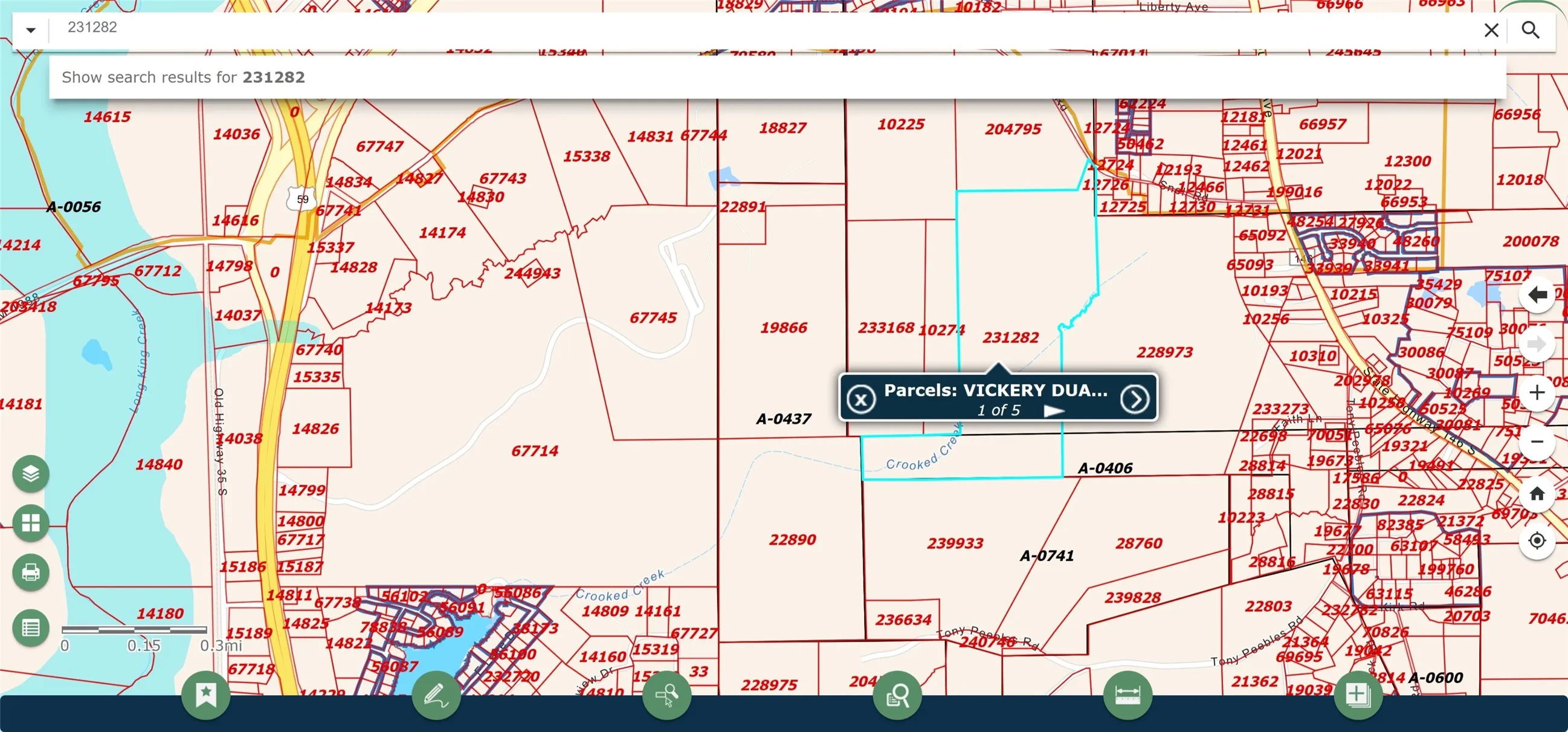Go back to previous map extent

point(1537,295)
